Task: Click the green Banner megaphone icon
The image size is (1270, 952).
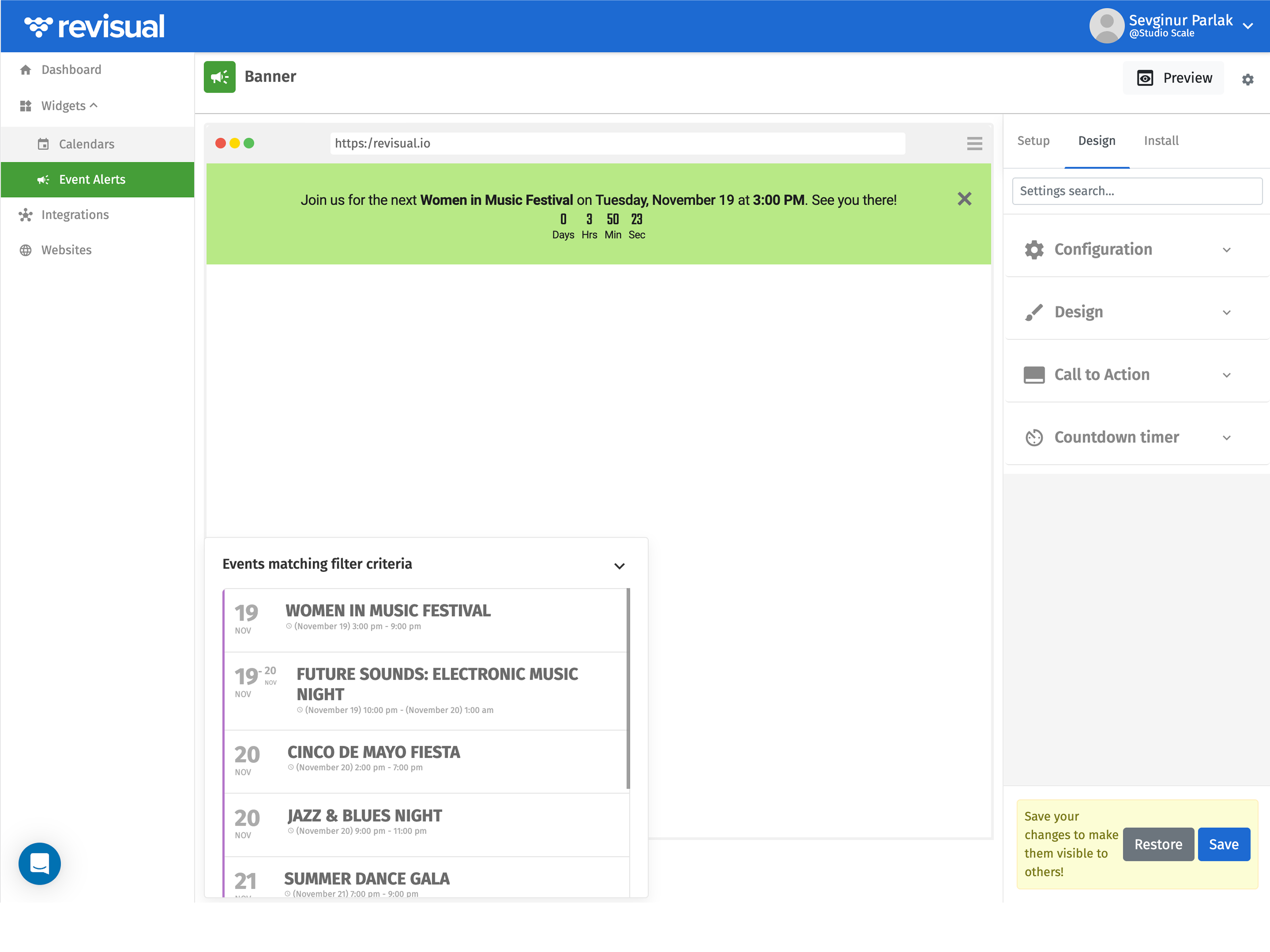Action: pyautogui.click(x=219, y=77)
